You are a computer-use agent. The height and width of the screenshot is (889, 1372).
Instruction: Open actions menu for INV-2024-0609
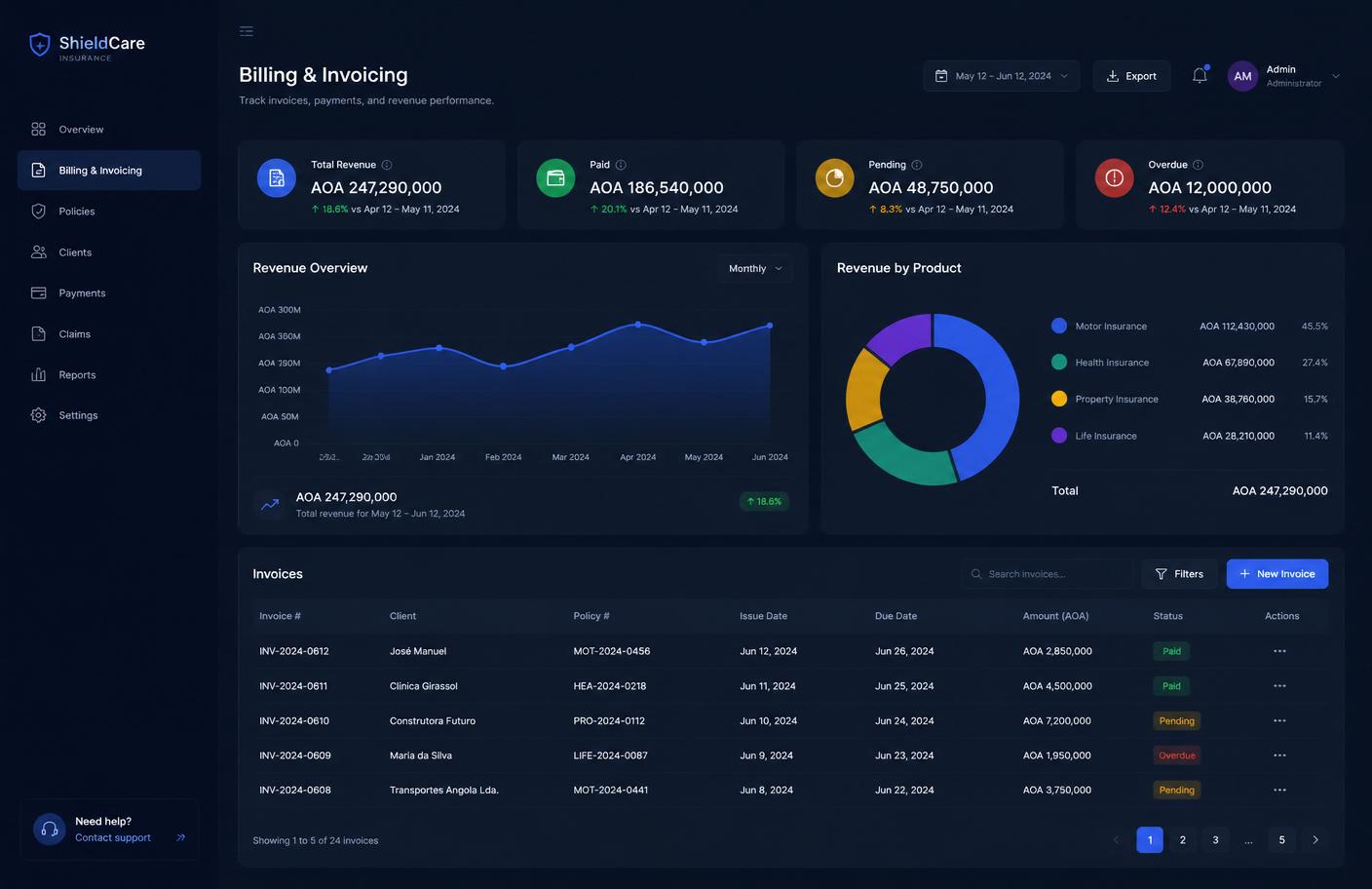coord(1279,755)
